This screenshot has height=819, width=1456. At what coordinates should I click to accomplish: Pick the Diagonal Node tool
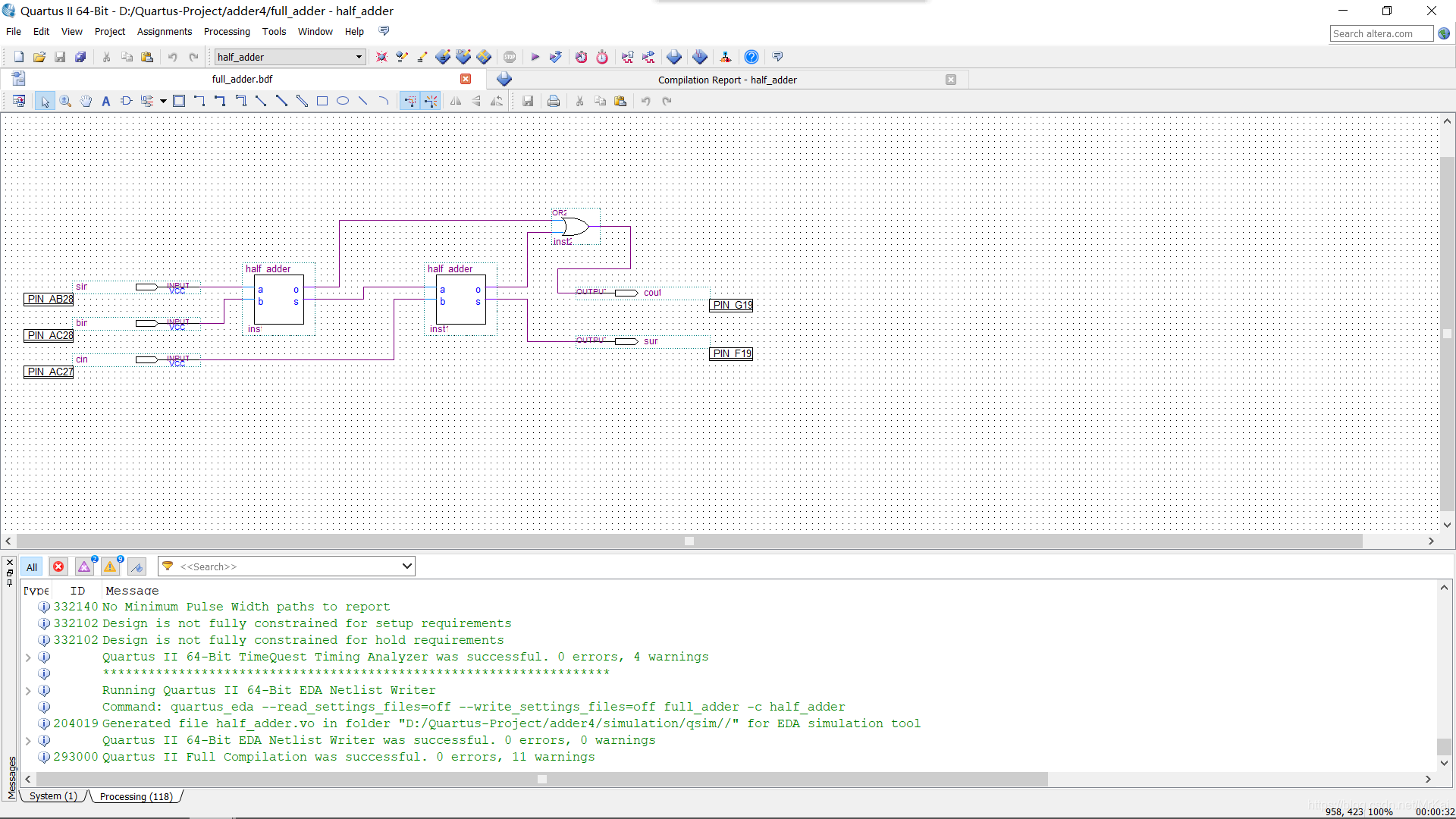coord(261,101)
